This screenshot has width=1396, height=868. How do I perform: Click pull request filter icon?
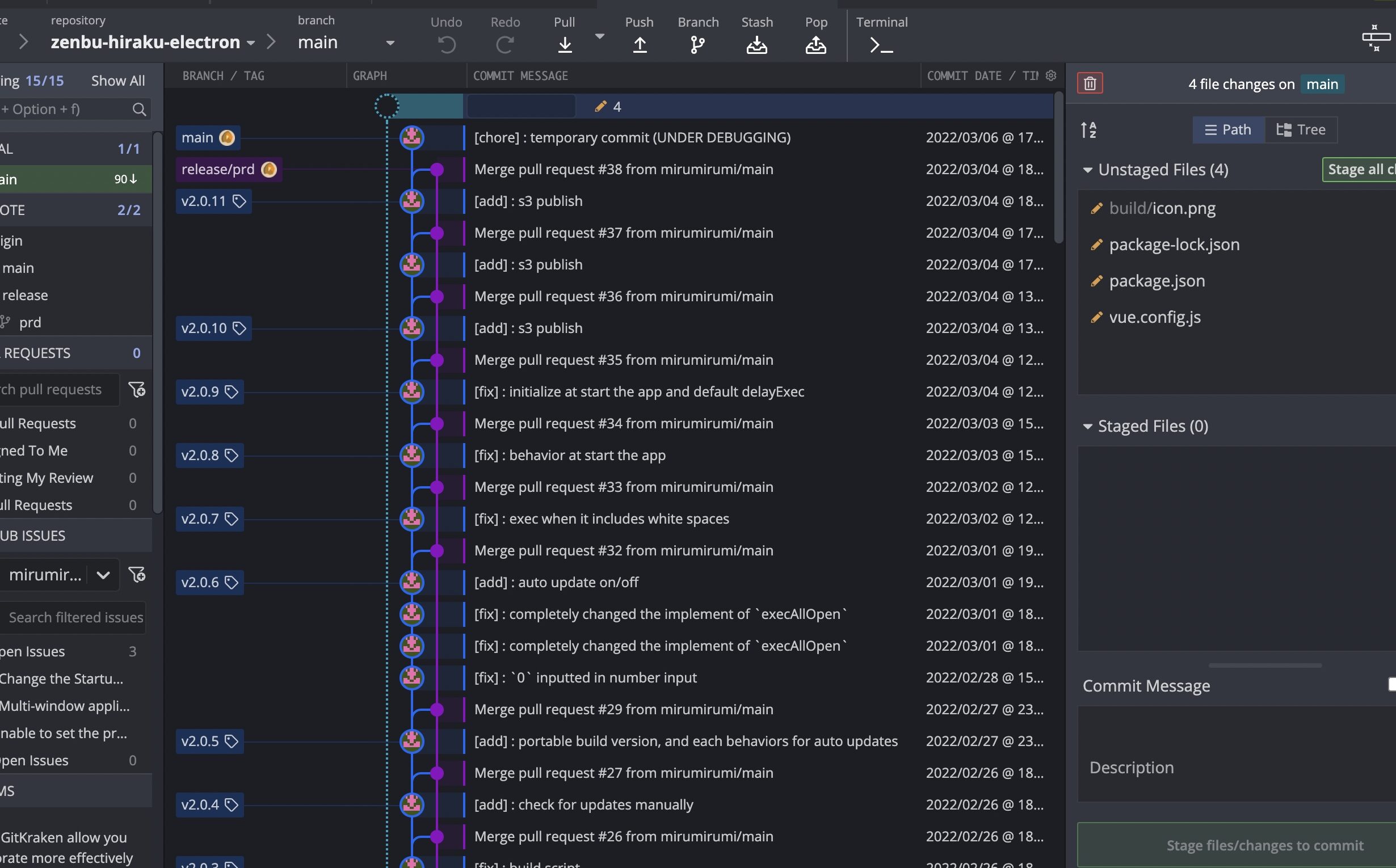137,390
